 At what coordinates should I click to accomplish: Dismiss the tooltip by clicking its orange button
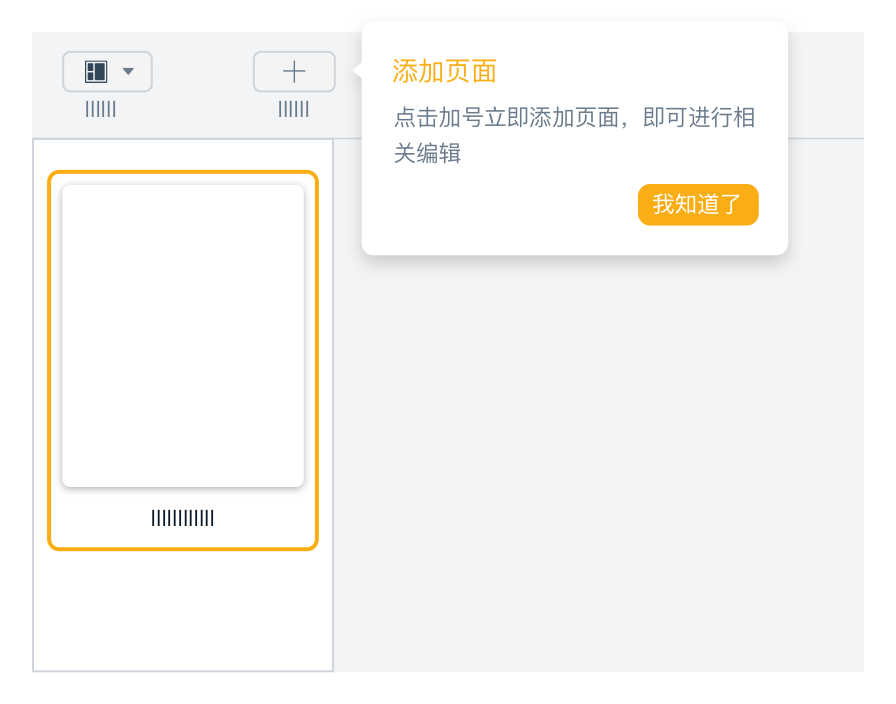[x=697, y=204]
